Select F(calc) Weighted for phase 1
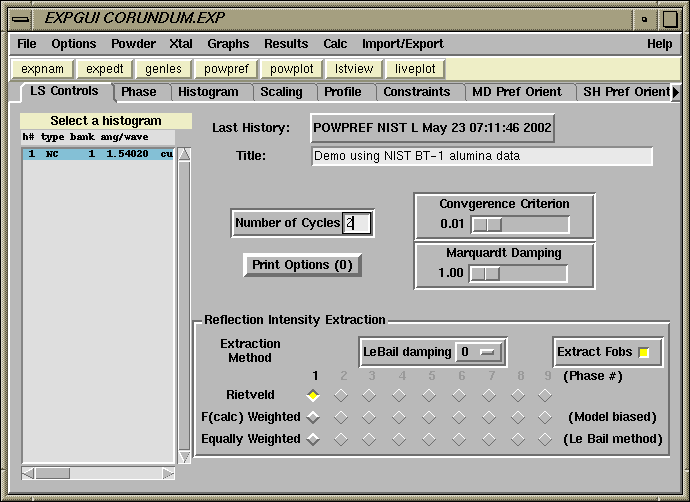Viewport: 690px width, 502px height. tap(313, 417)
